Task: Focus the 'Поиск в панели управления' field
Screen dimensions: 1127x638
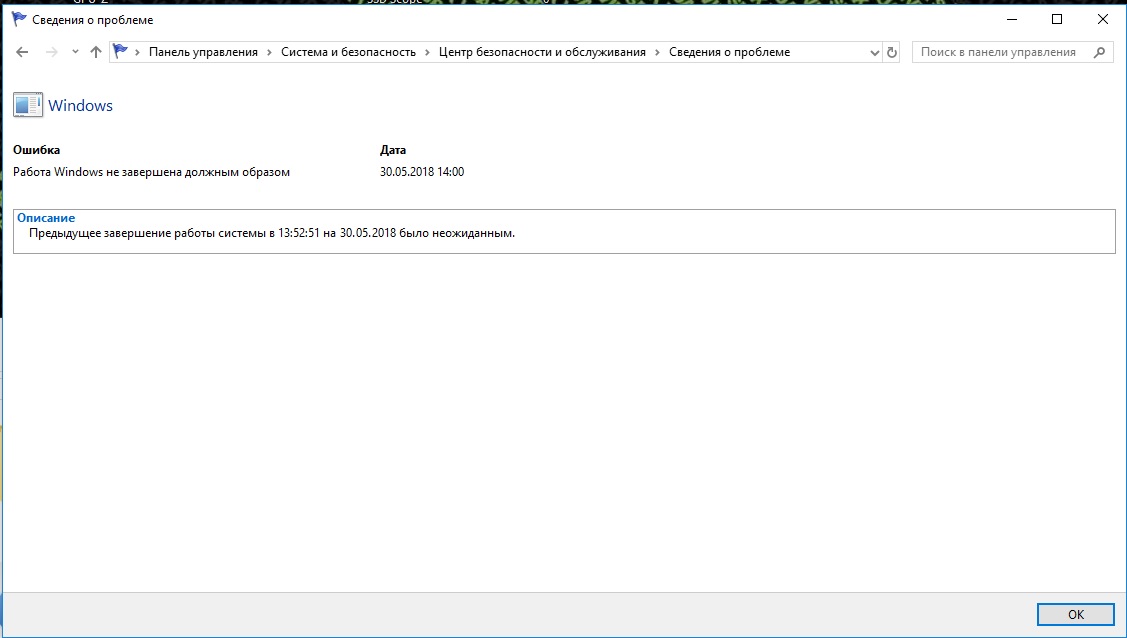Action: tap(1013, 52)
